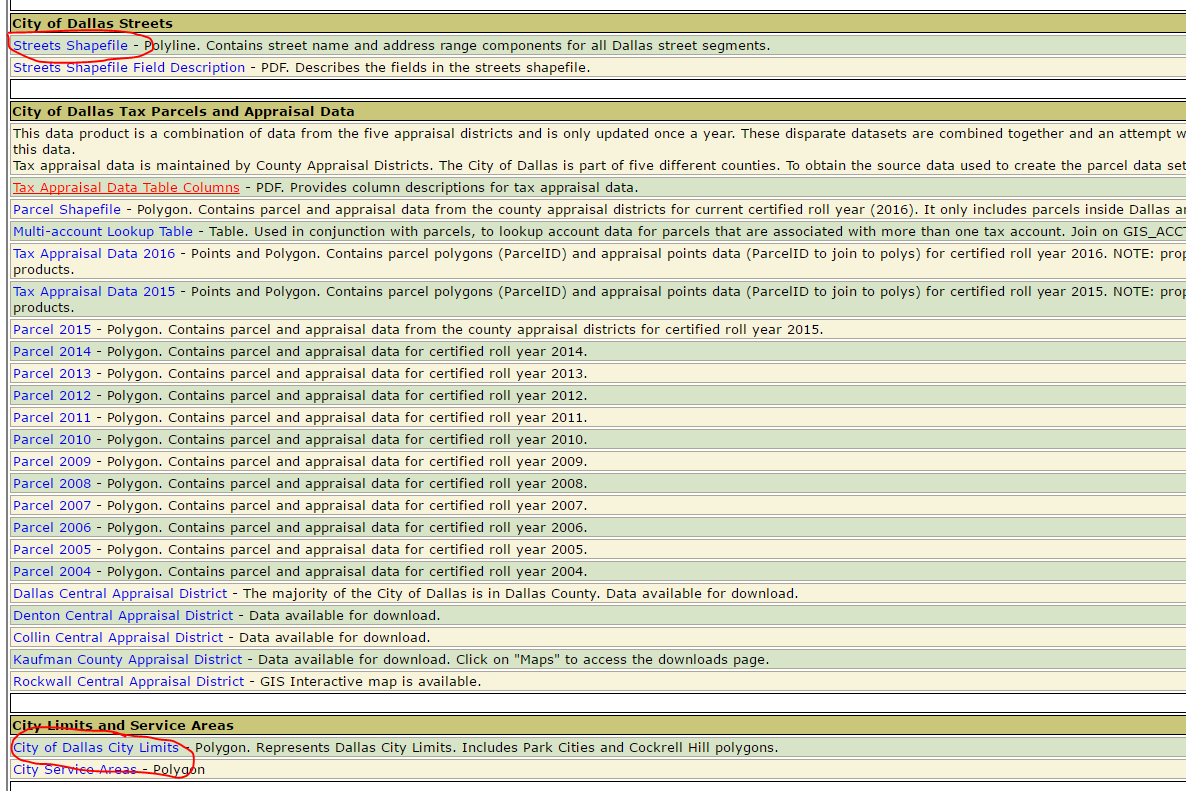Download the Parcel 2015 dataset
The width and height of the screenshot is (1186, 791).
(51, 330)
